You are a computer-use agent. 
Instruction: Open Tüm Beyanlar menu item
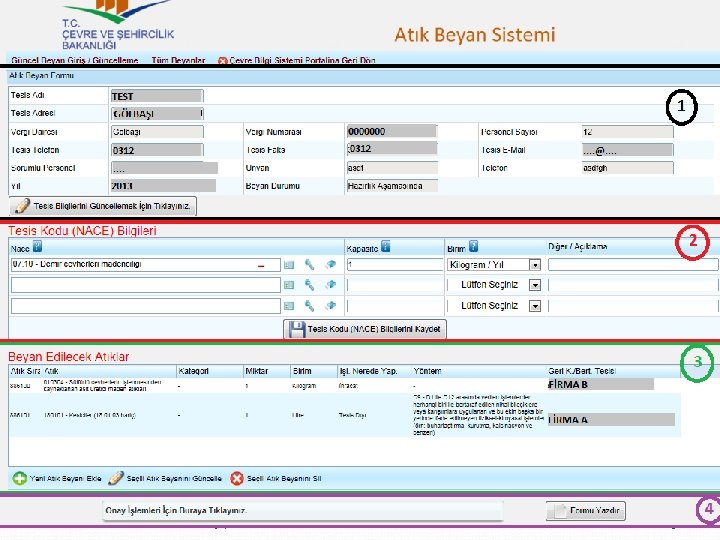click(x=178, y=60)
